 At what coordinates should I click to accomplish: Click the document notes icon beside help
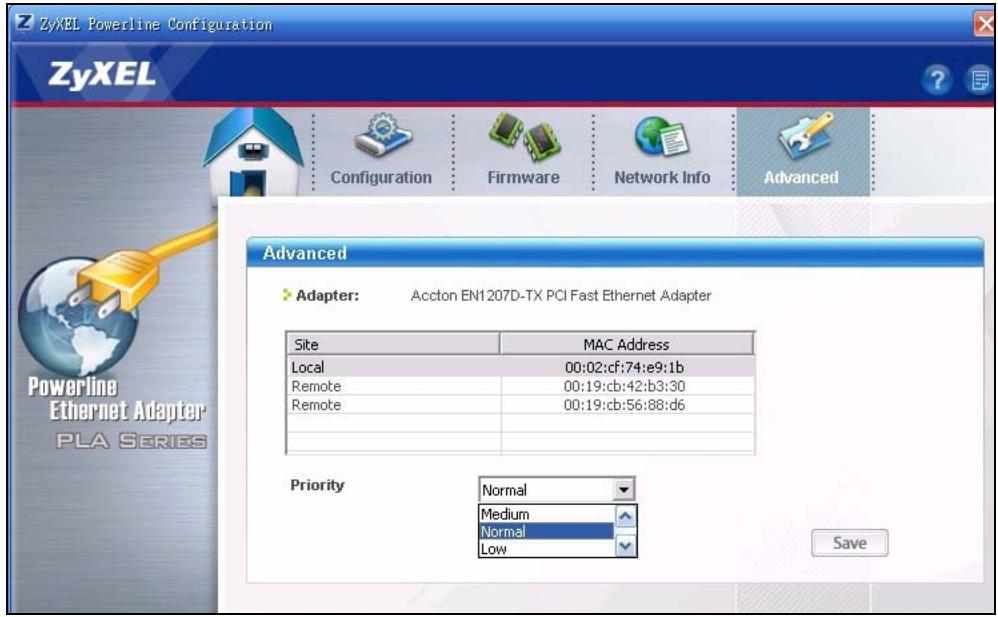[980, 80]
